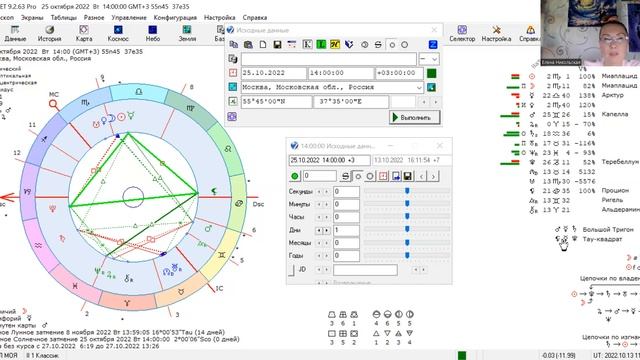
Task: Click the Дни slider handle
Action: click(407, 229)
